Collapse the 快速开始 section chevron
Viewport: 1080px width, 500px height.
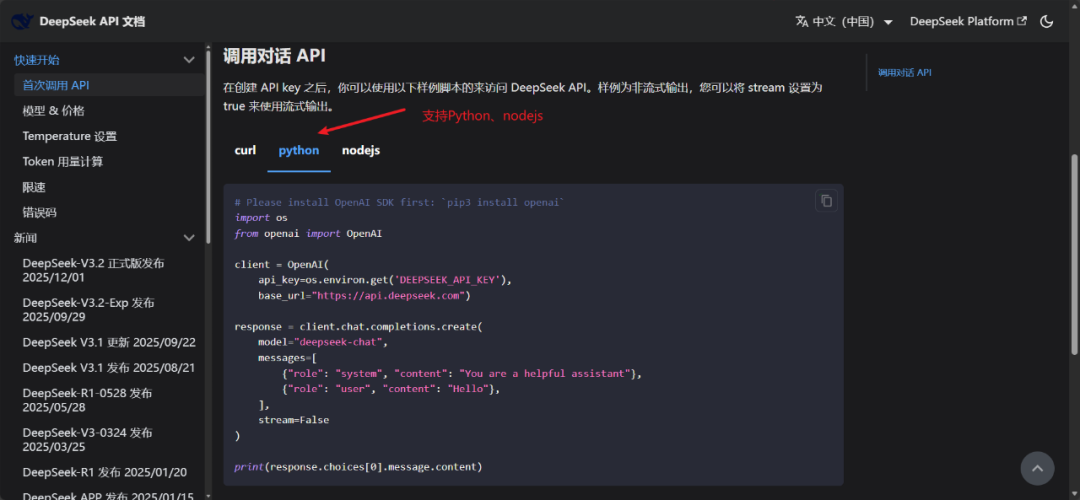pos(189,60)
